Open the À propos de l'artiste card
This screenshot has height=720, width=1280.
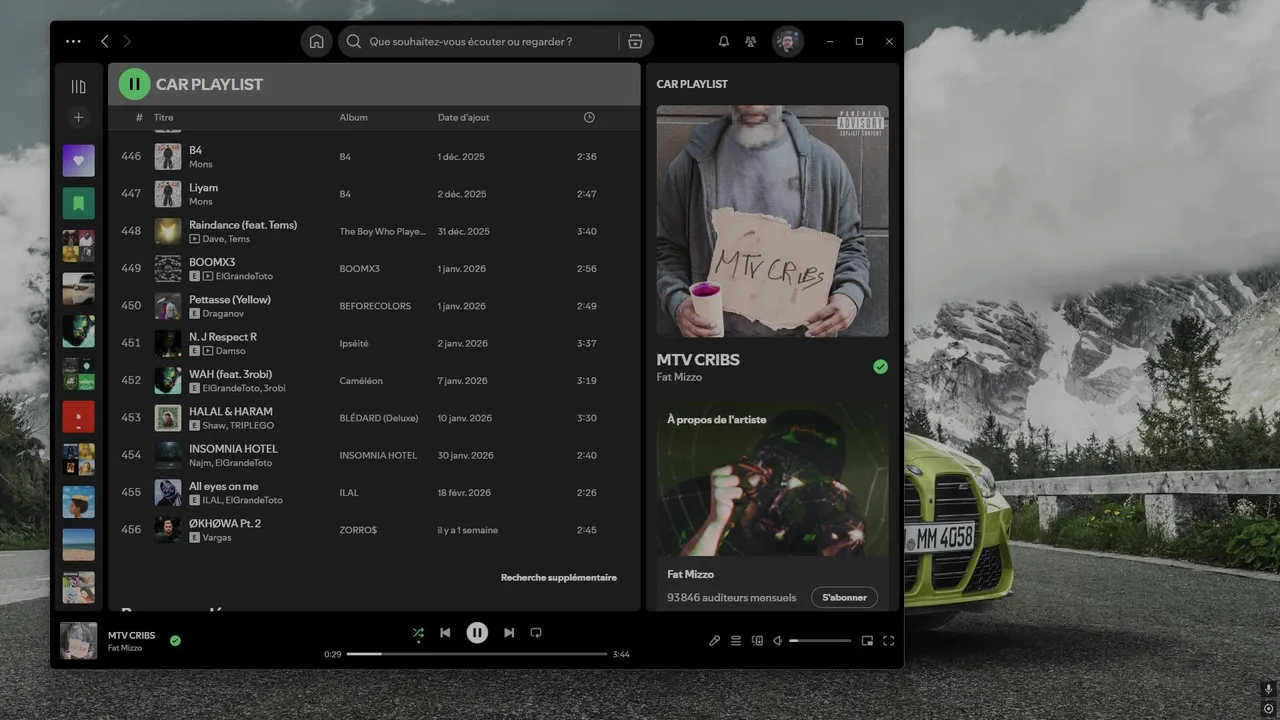pyautogui.click(x=772, y=507)
